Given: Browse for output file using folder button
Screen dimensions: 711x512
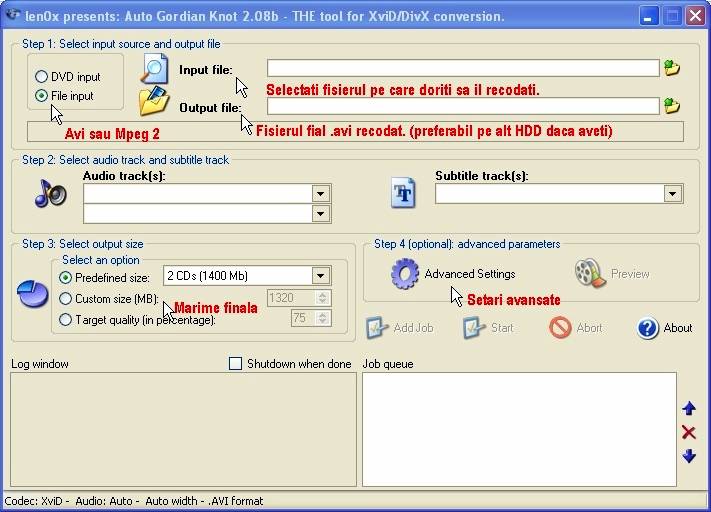Looking at the screenshot, I should [672, 106].
